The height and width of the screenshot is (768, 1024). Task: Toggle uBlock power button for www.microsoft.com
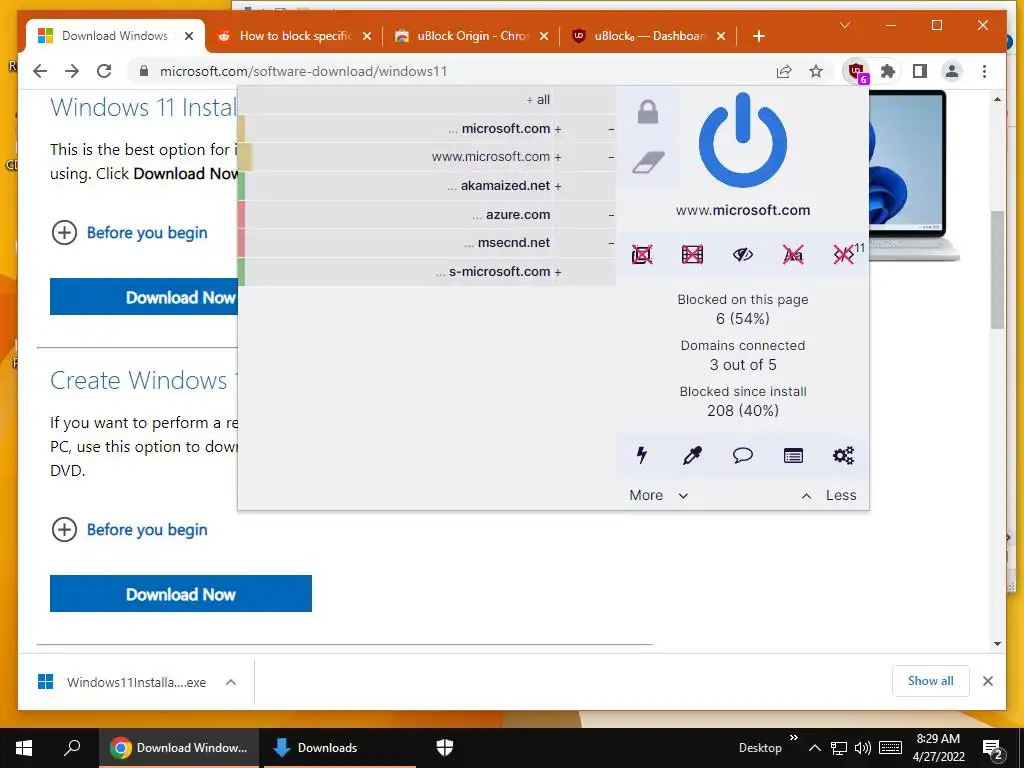[743, 141]
